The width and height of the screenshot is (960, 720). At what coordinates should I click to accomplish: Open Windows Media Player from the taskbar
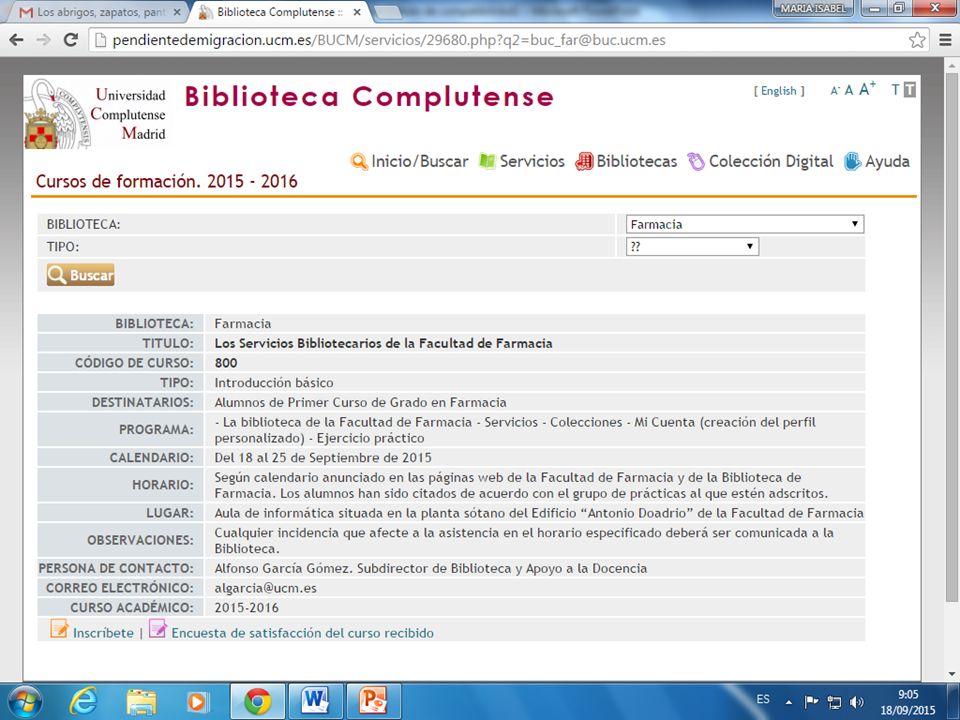pos(197,702)
